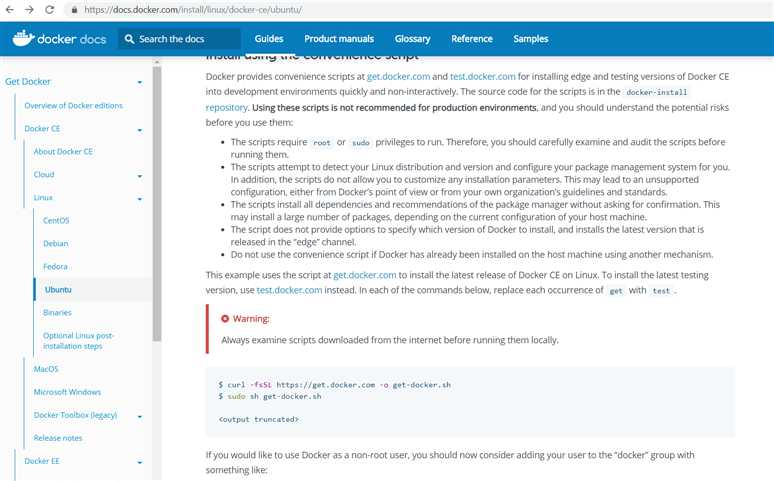Screen dimensions: 774x481
Task: Open the Debian install page
Action: point(56,243)
